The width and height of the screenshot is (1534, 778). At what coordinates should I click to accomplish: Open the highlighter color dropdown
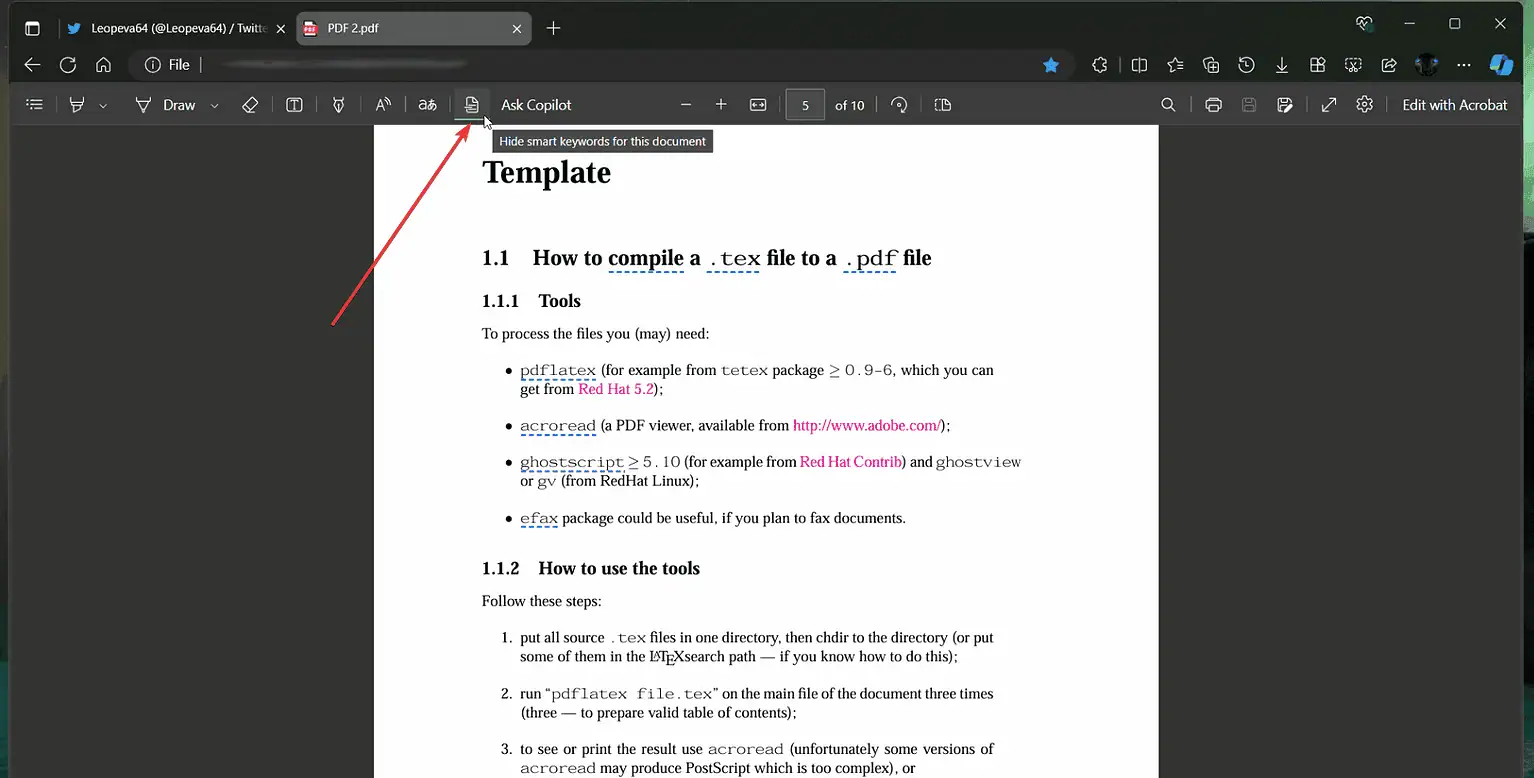[103, 104]
